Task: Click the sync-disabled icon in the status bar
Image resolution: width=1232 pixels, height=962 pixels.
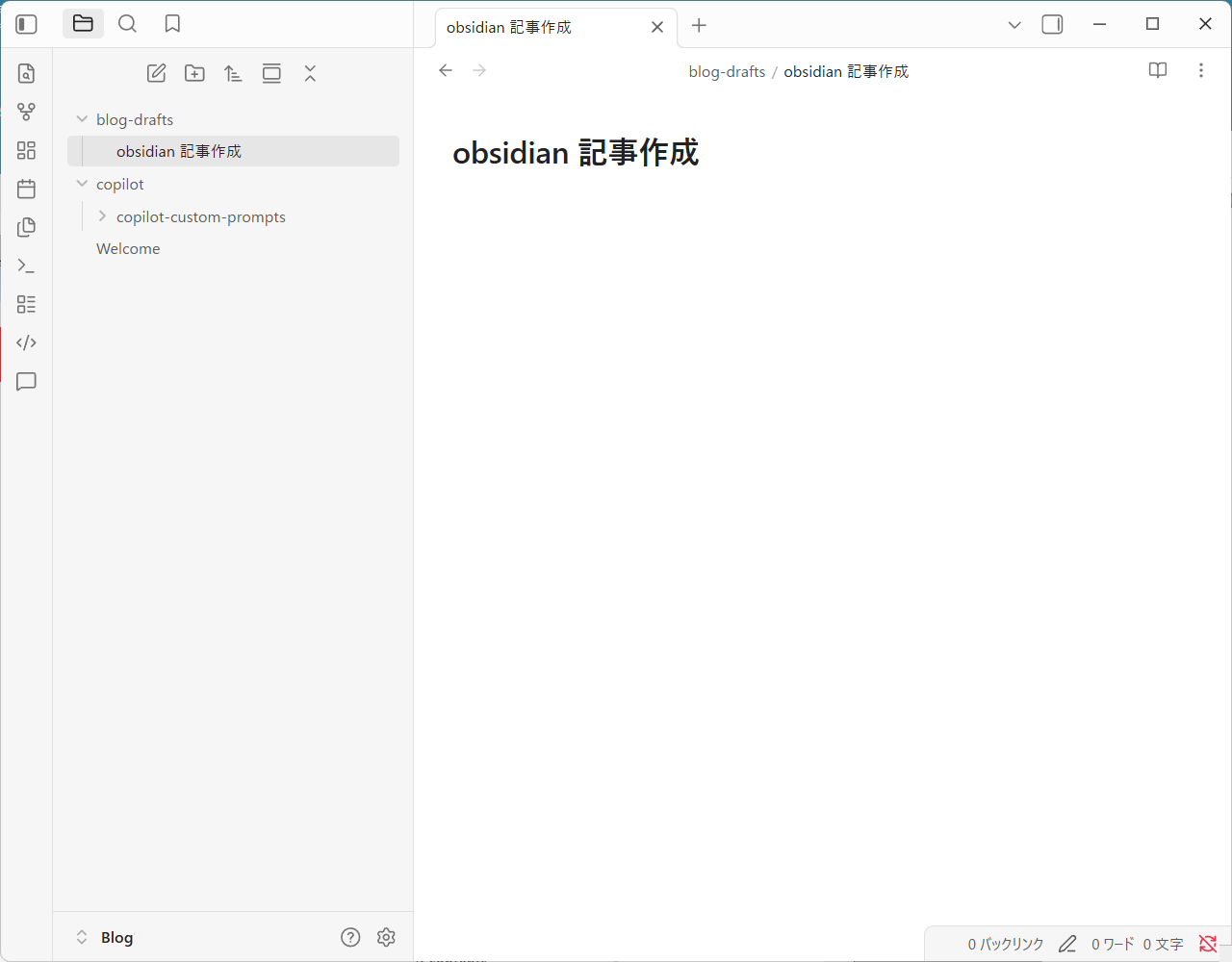Action: (x=1208, y=944)
